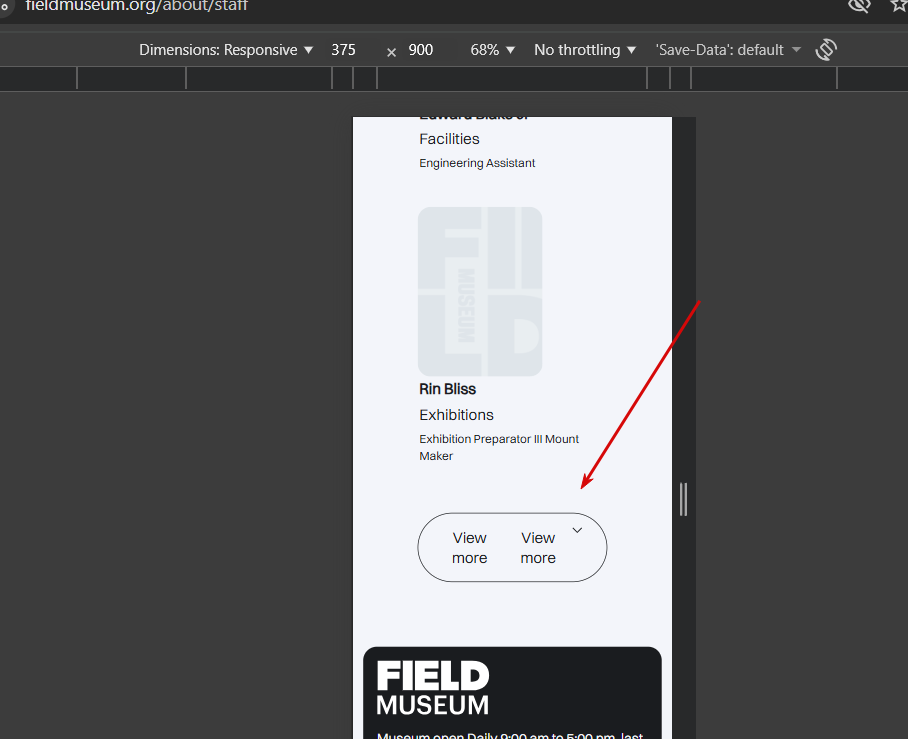Click the width field showing 375
Image resolution: width=908 pixels, height=739 pixels.
[x=343, y=50]
